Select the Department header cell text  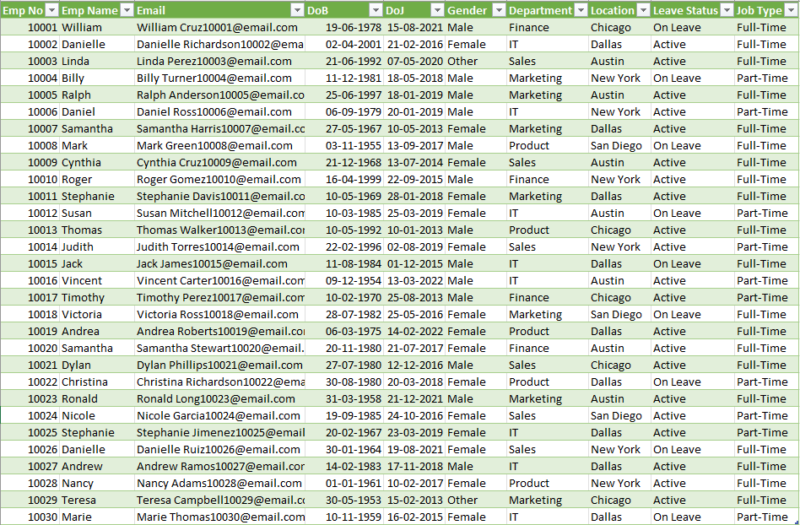click(540, 11)
